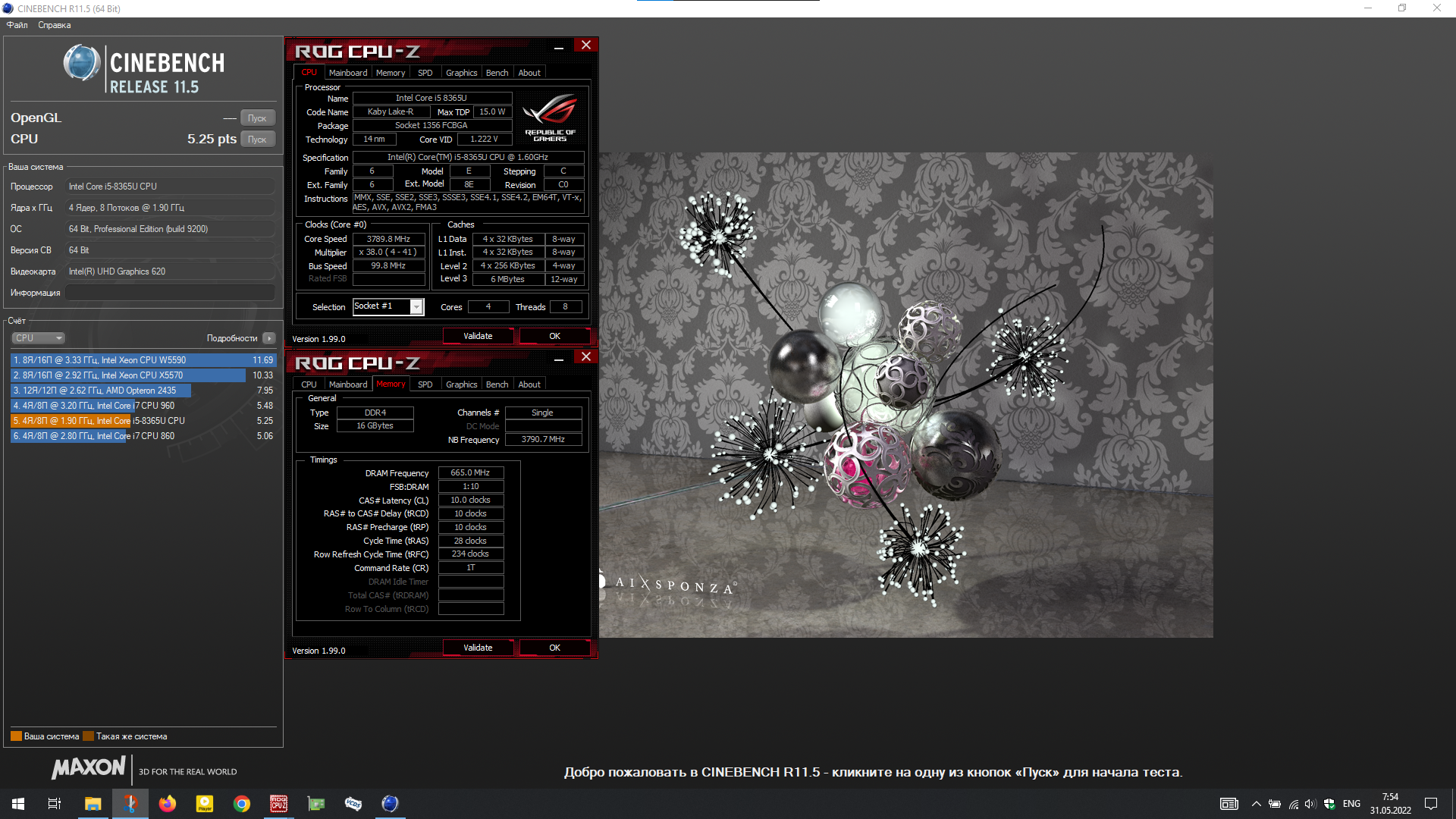
Task: Open Google Chrome from the taskbar
Action: point(241,804)
